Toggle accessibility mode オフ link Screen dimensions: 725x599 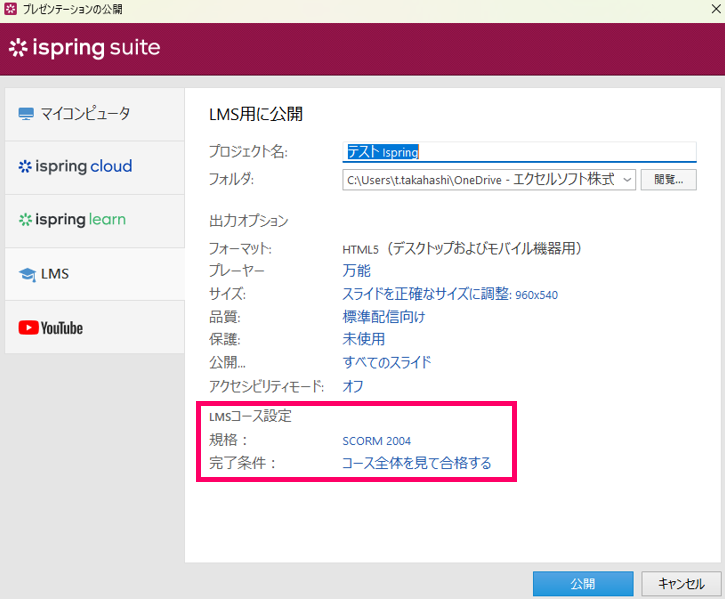point(353,386)
